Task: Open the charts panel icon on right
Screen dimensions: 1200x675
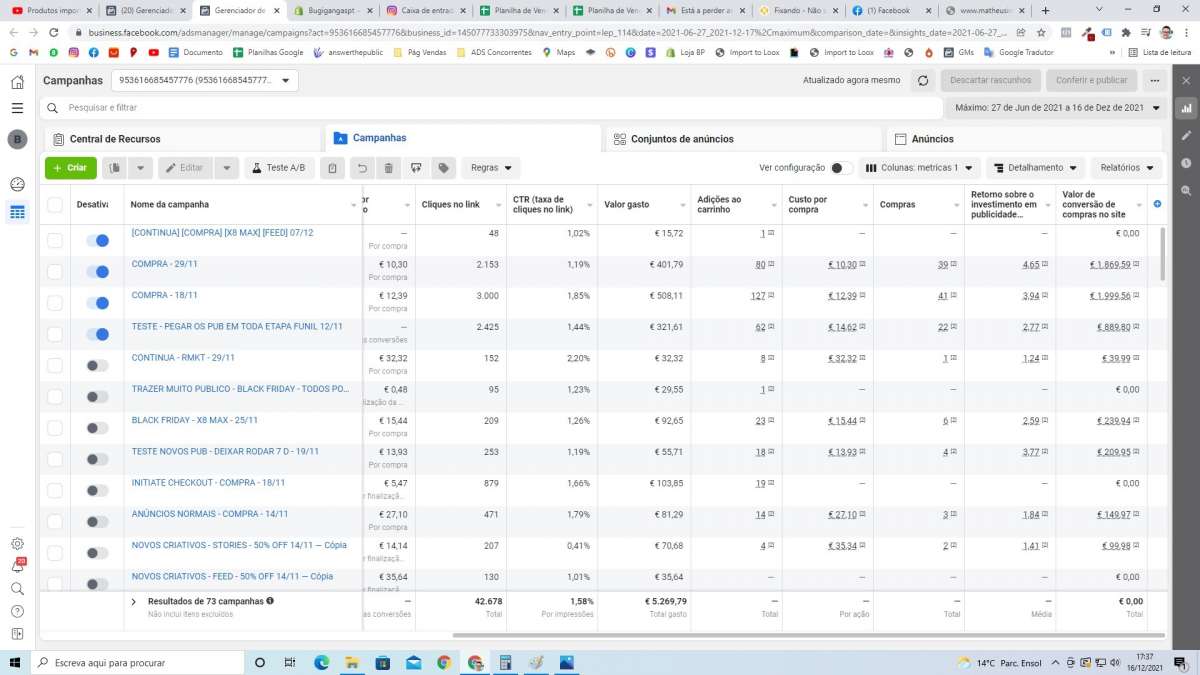Action: (1186, 108)
